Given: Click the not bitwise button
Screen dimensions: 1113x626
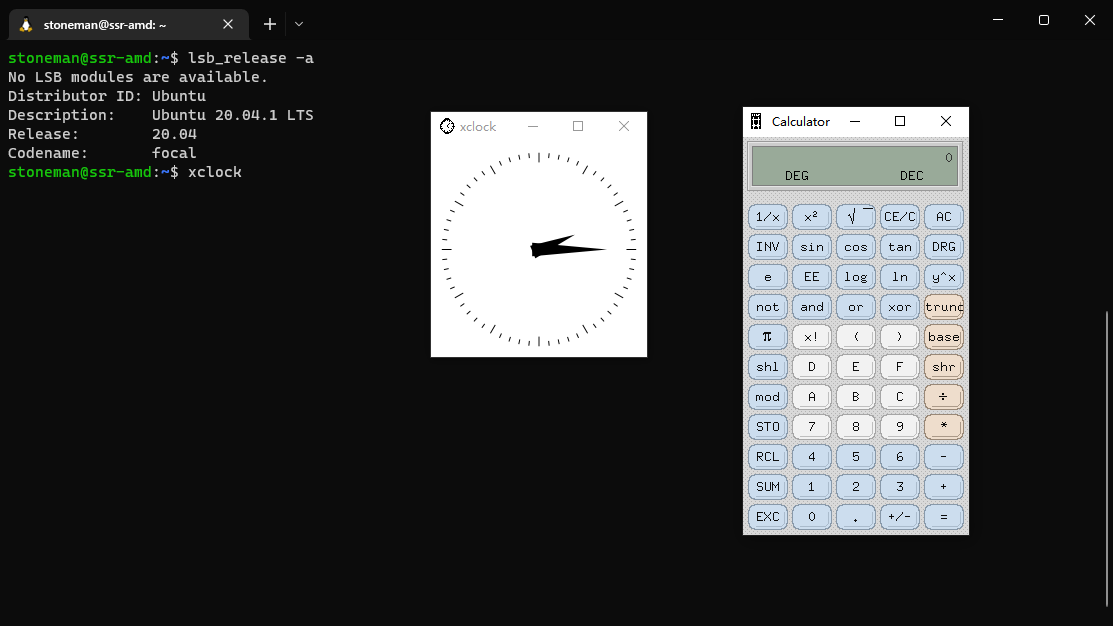Looking at the screenshot, I should (x=767, y=307).
